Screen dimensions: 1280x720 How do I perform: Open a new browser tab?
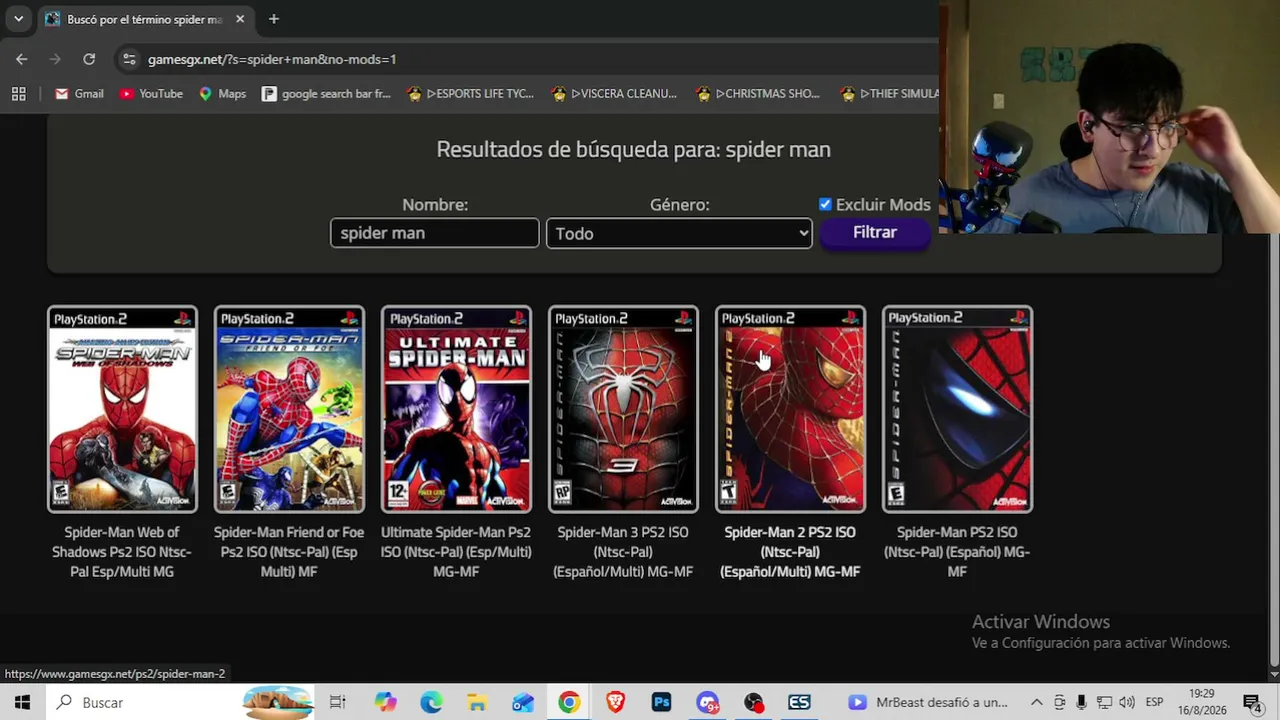coord(273,19)
